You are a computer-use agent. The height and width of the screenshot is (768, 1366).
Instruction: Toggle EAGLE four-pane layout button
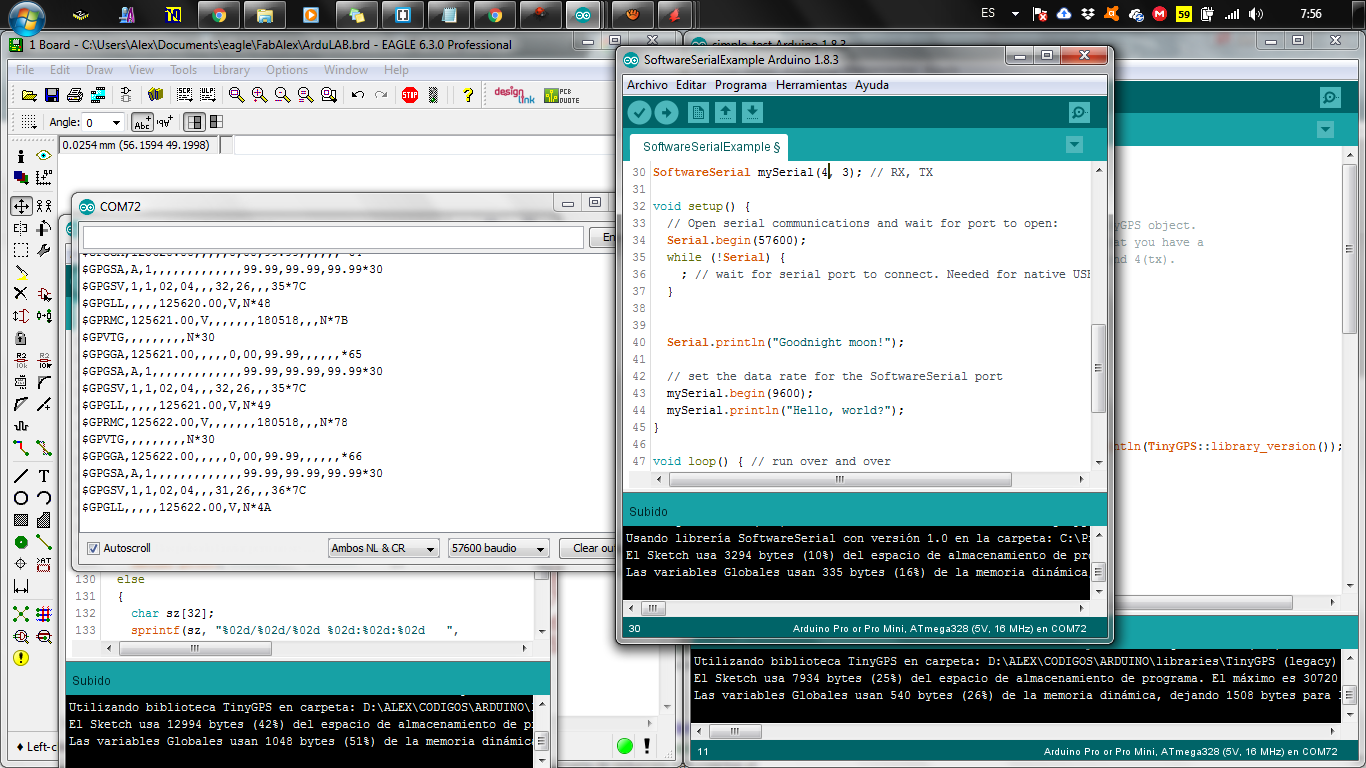215,122
